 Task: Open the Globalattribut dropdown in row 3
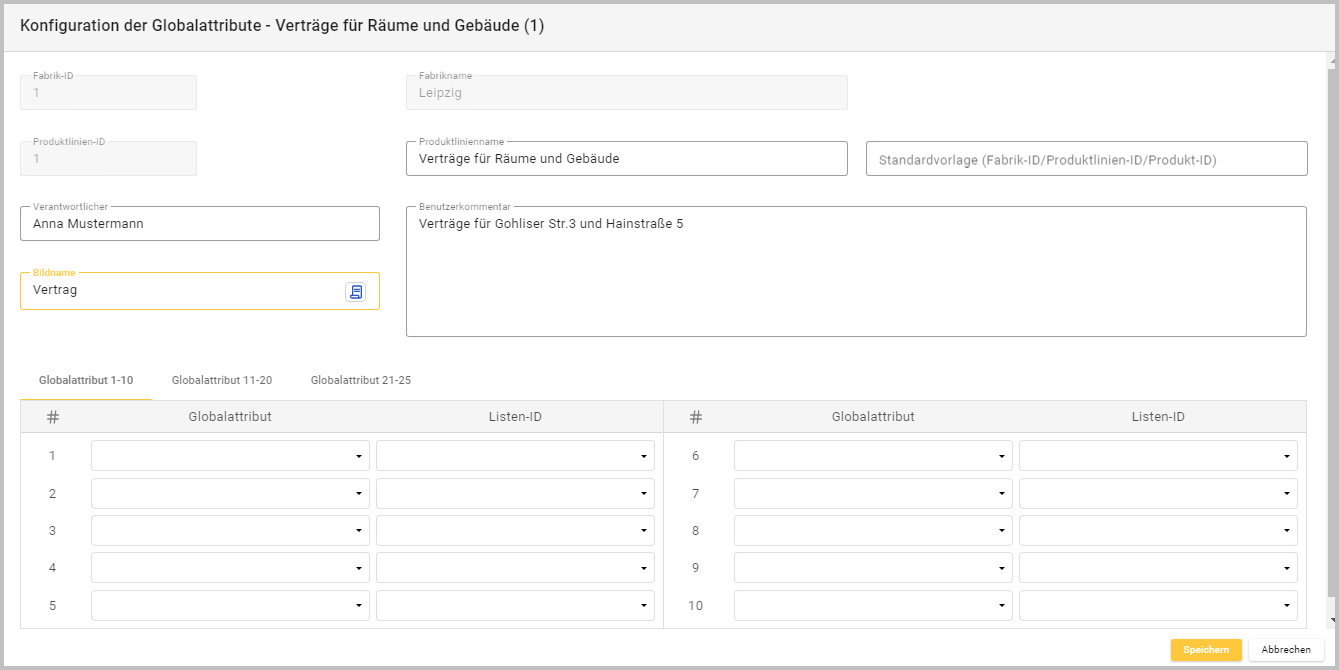[x=230, y=531]
